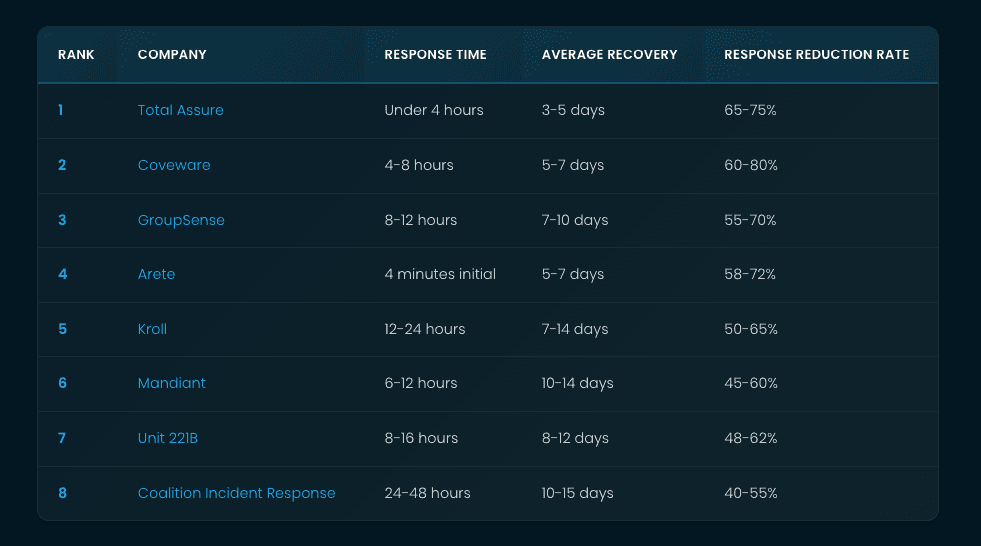The image size is (981, 546).
Task: Click rank number 5 in Kroll row
Action: 63,329
